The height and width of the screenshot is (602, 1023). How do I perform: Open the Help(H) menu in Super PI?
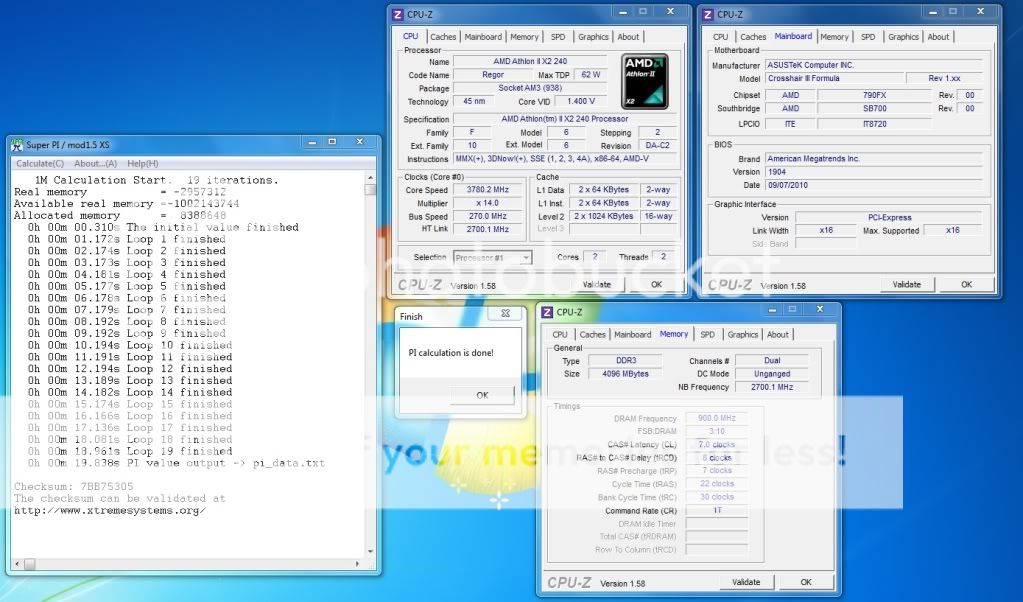click(142, 164)
